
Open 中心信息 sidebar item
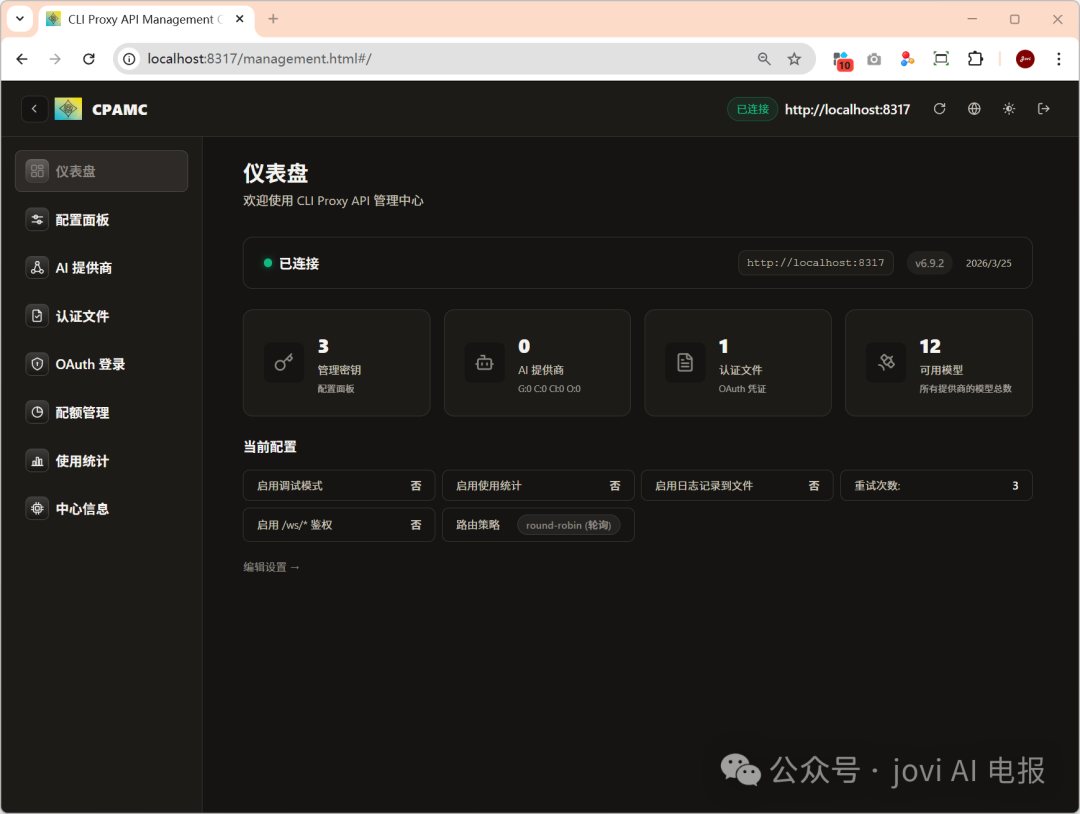(101, 509)
